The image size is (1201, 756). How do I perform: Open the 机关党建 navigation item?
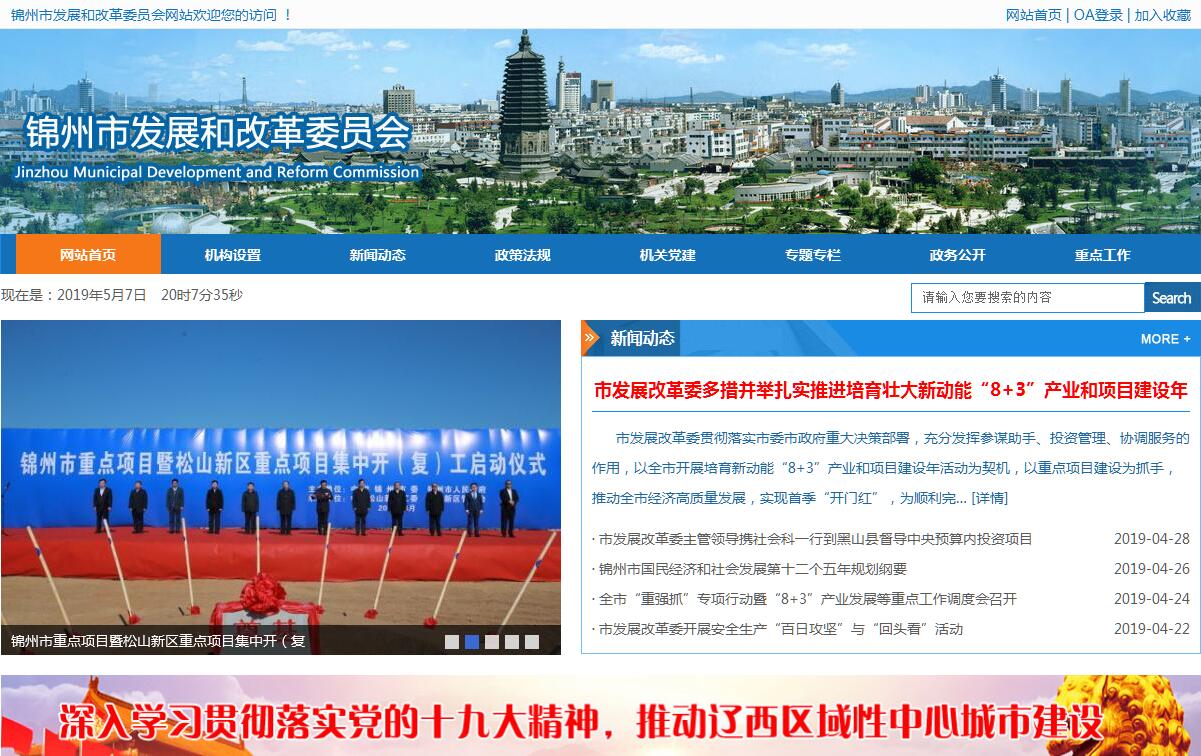click(x=667, y=255)
